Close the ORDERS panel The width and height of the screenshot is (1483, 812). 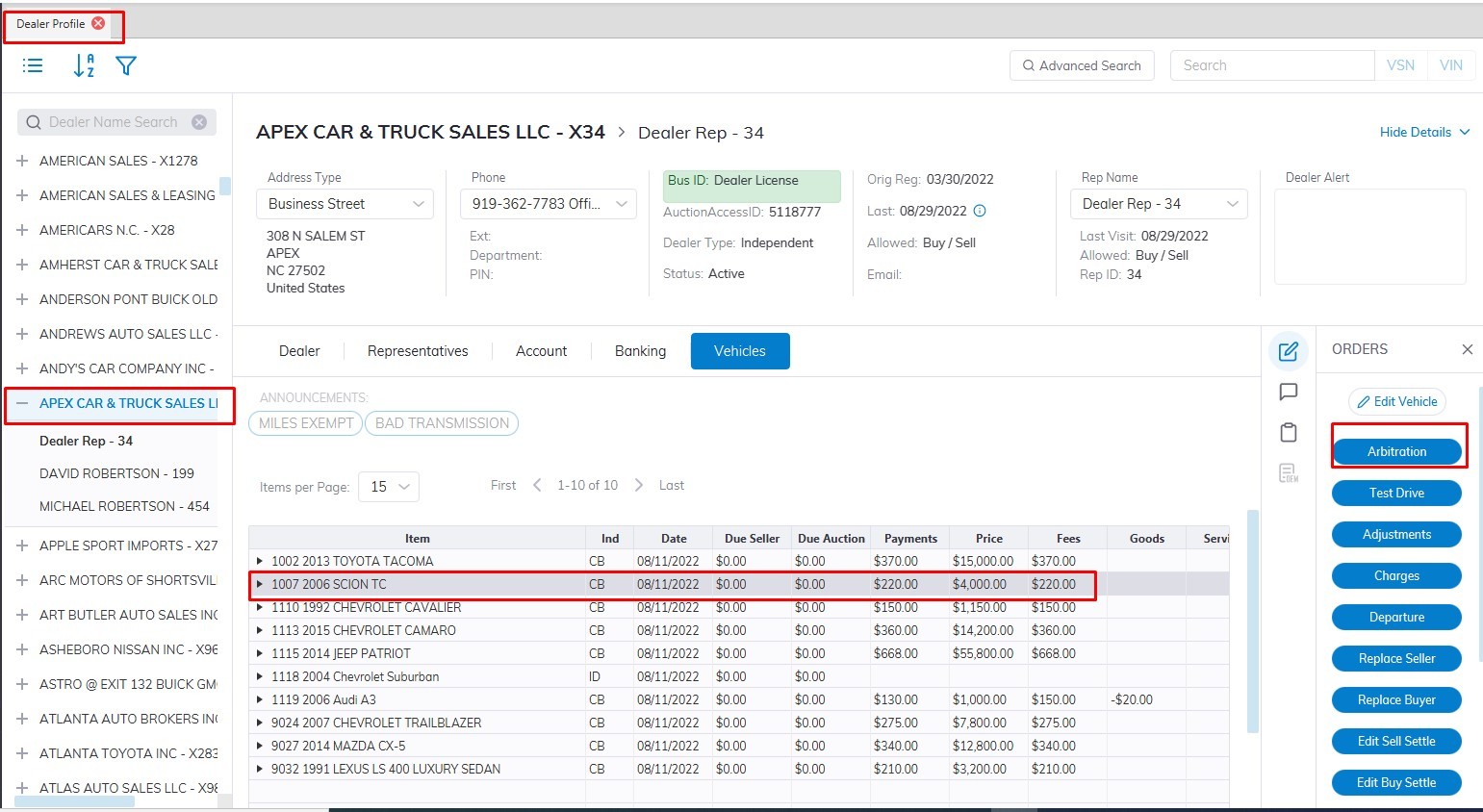(x=1467, y=349)
